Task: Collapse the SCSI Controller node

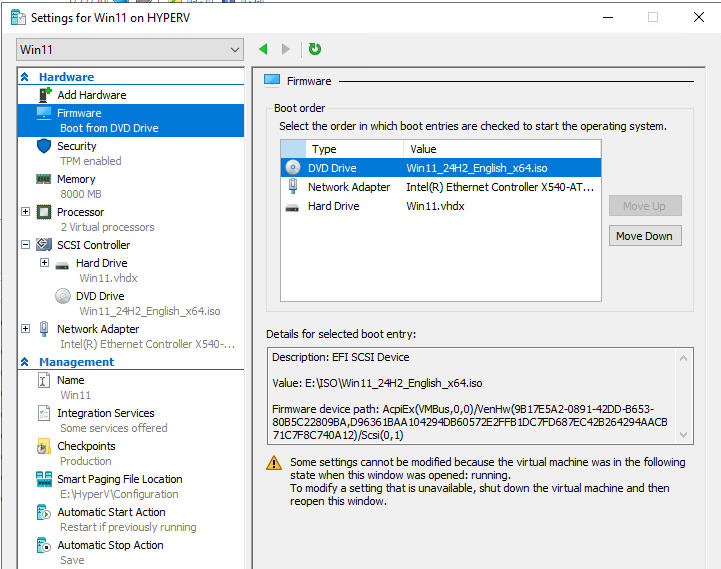Action: 26,245
